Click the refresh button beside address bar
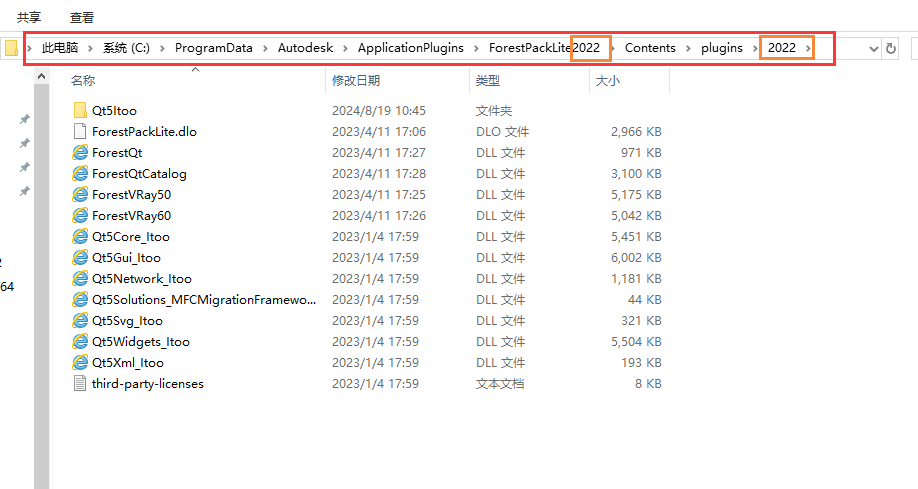 [x=890, y=48]
